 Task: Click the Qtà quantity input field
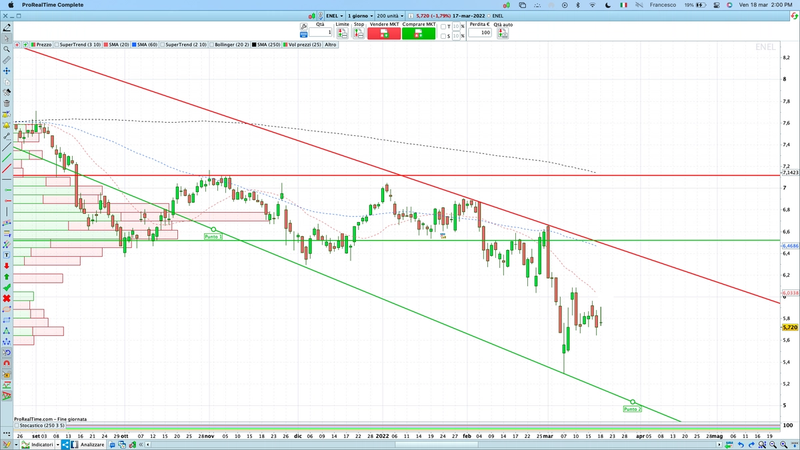point(320,33)
